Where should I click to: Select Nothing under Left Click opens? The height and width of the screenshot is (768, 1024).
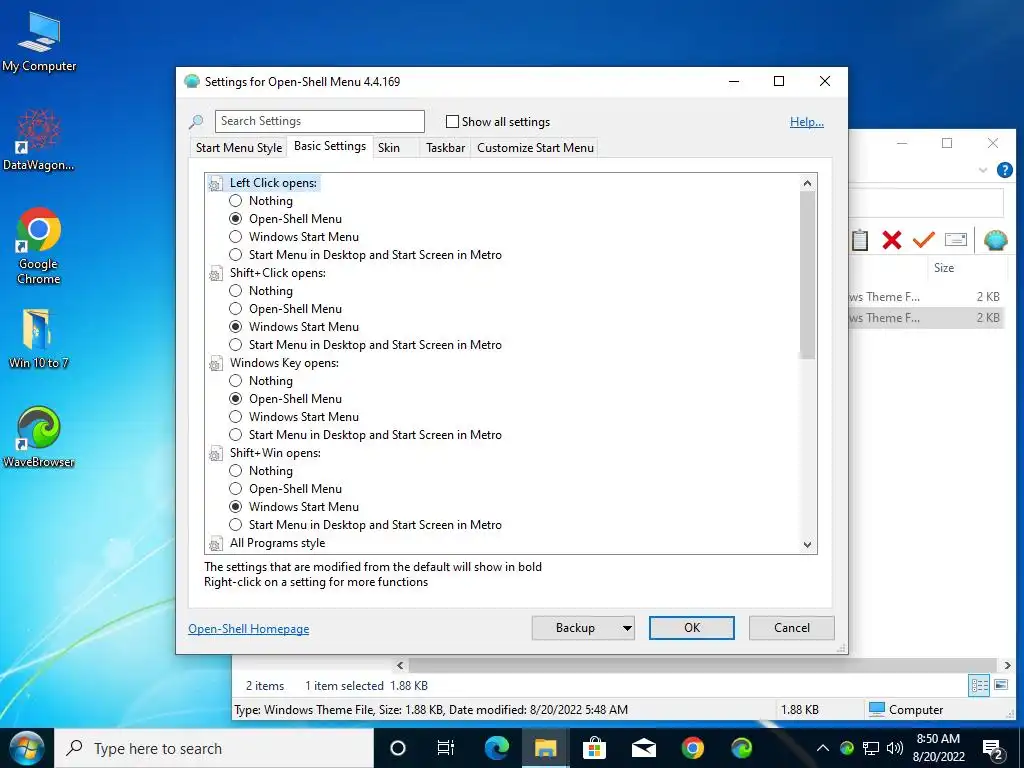[236, 201]
